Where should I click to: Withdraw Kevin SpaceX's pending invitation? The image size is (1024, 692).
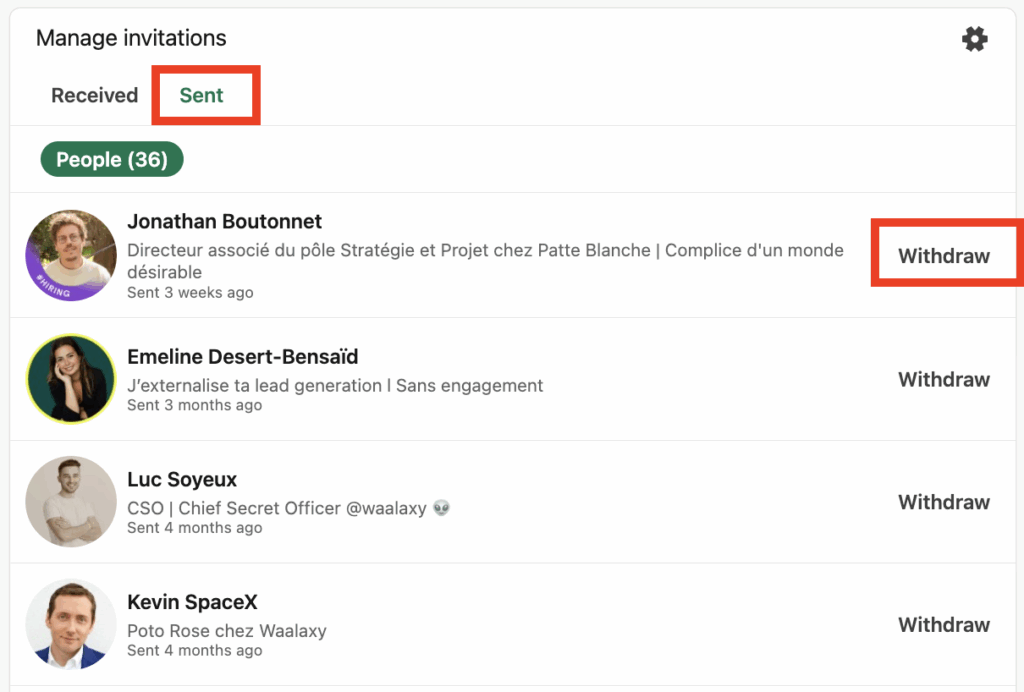943,625
